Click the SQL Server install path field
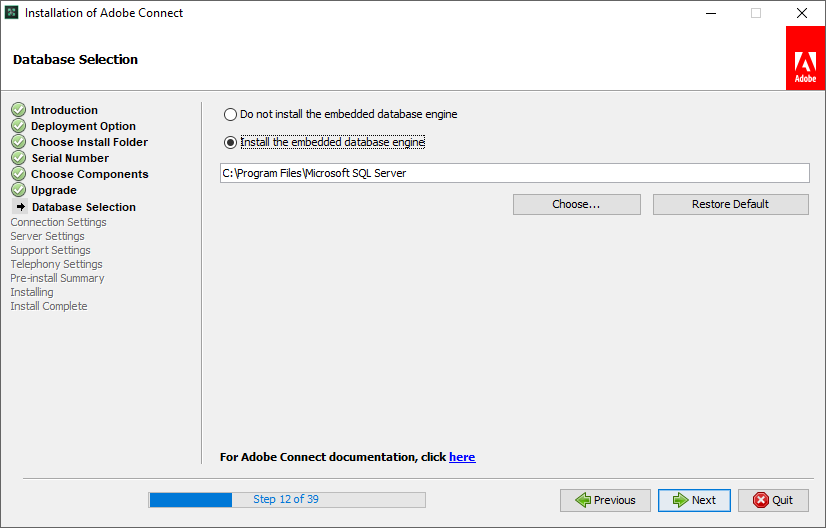Screen dimensions: 826x528 515,173
